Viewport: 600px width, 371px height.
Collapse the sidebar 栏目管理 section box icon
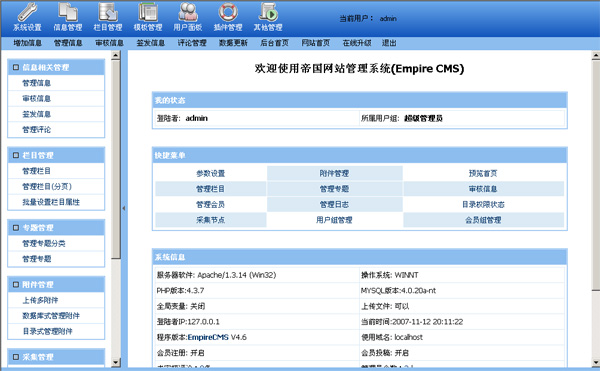[16, 155]
